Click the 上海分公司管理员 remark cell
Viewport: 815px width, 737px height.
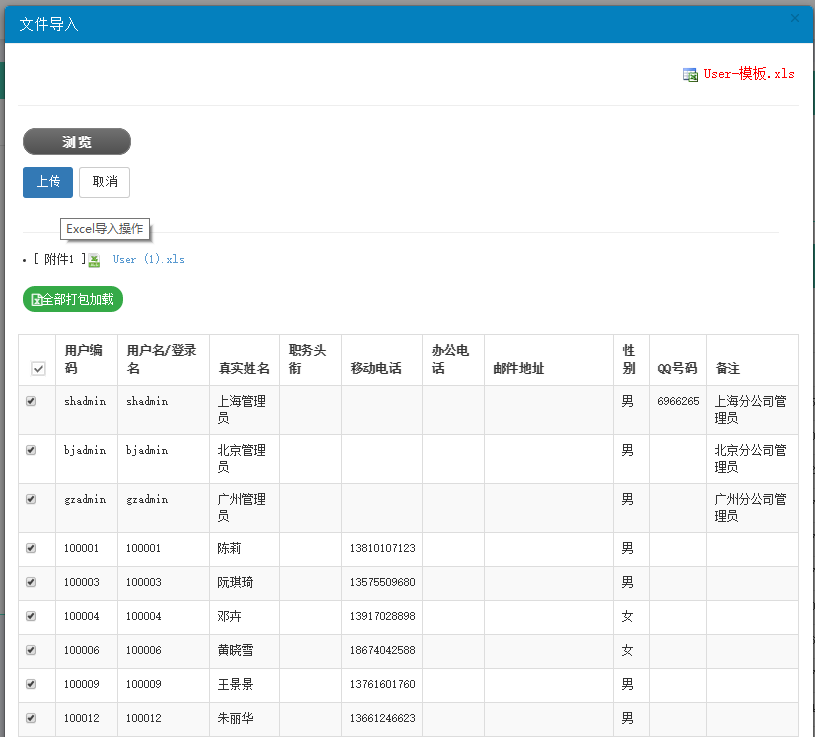[x=751, y=410]
